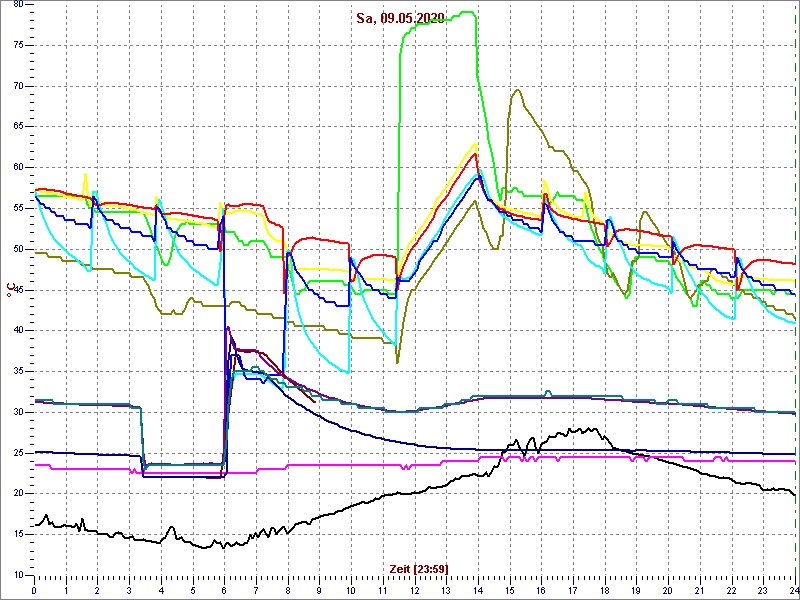Select the 80 value on the temperature axis
The image size is (800, 600).
point(16,5)
